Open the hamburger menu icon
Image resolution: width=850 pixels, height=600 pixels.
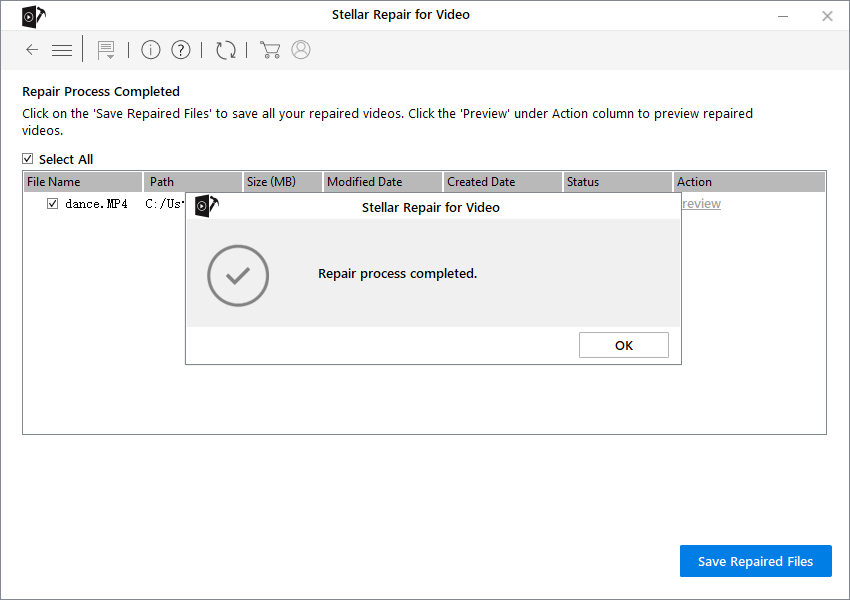[x=62, y=50]
